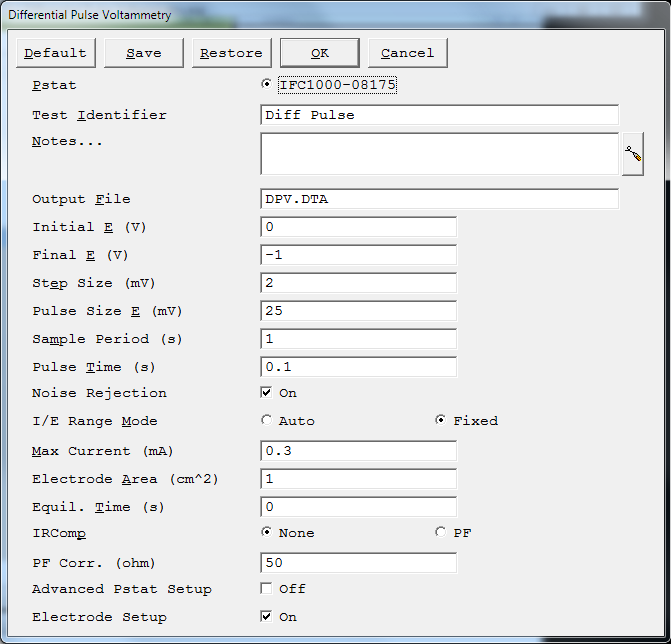
Task: Confirm the dialog with OK
Action: pos(320,53)
